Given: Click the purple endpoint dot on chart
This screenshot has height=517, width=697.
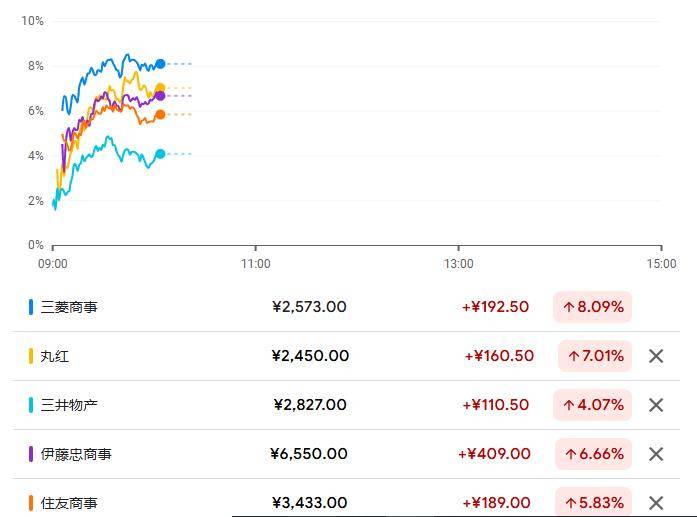Looking at the screenshot, I should click(160, 96).
